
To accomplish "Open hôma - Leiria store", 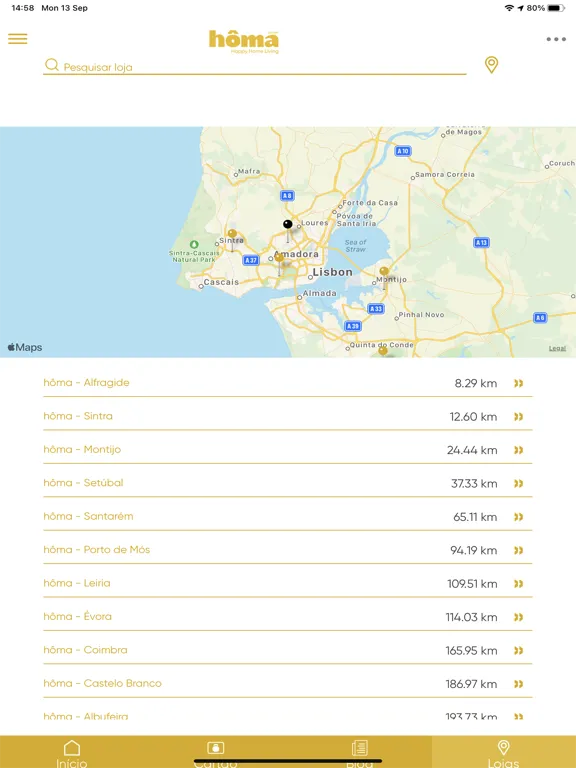I will click(x=288, y=583).
